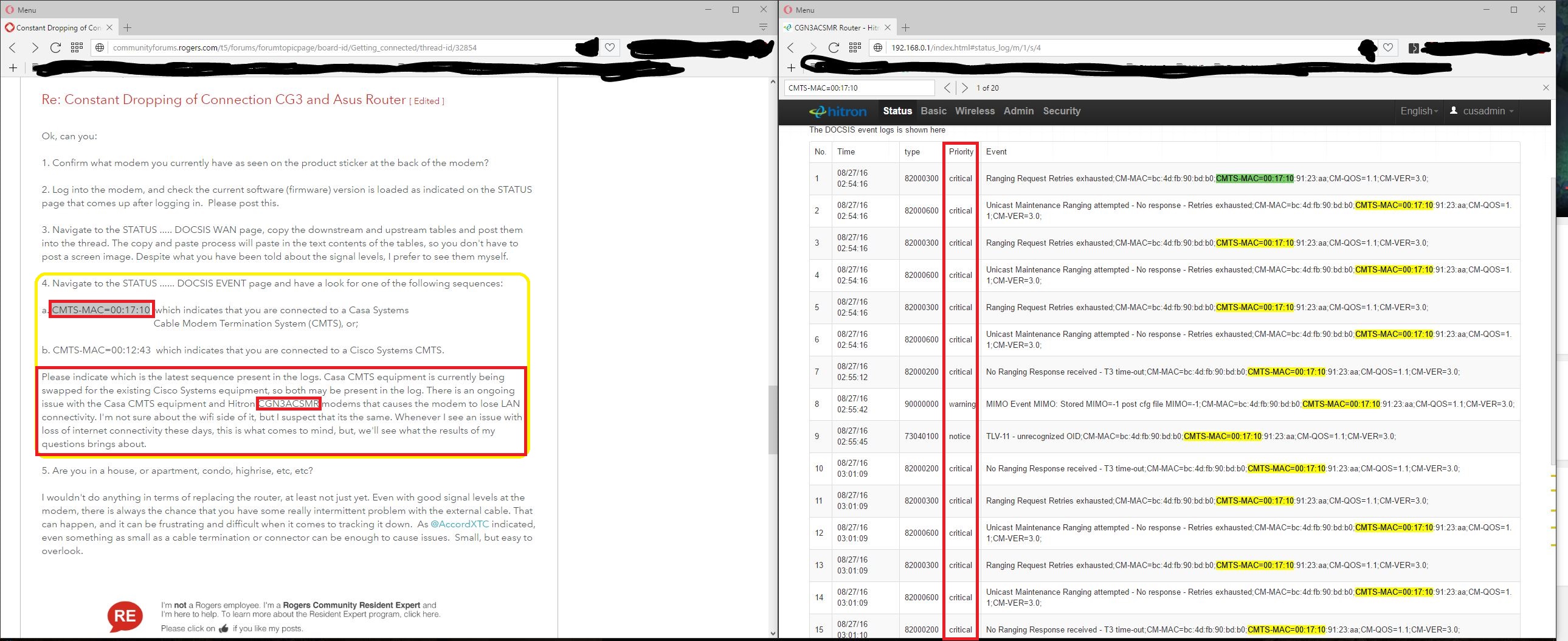Open the Basic tab in router menu
This screenshot has width=1568, height=641.
pyautogui.click(x=933, y=111)
